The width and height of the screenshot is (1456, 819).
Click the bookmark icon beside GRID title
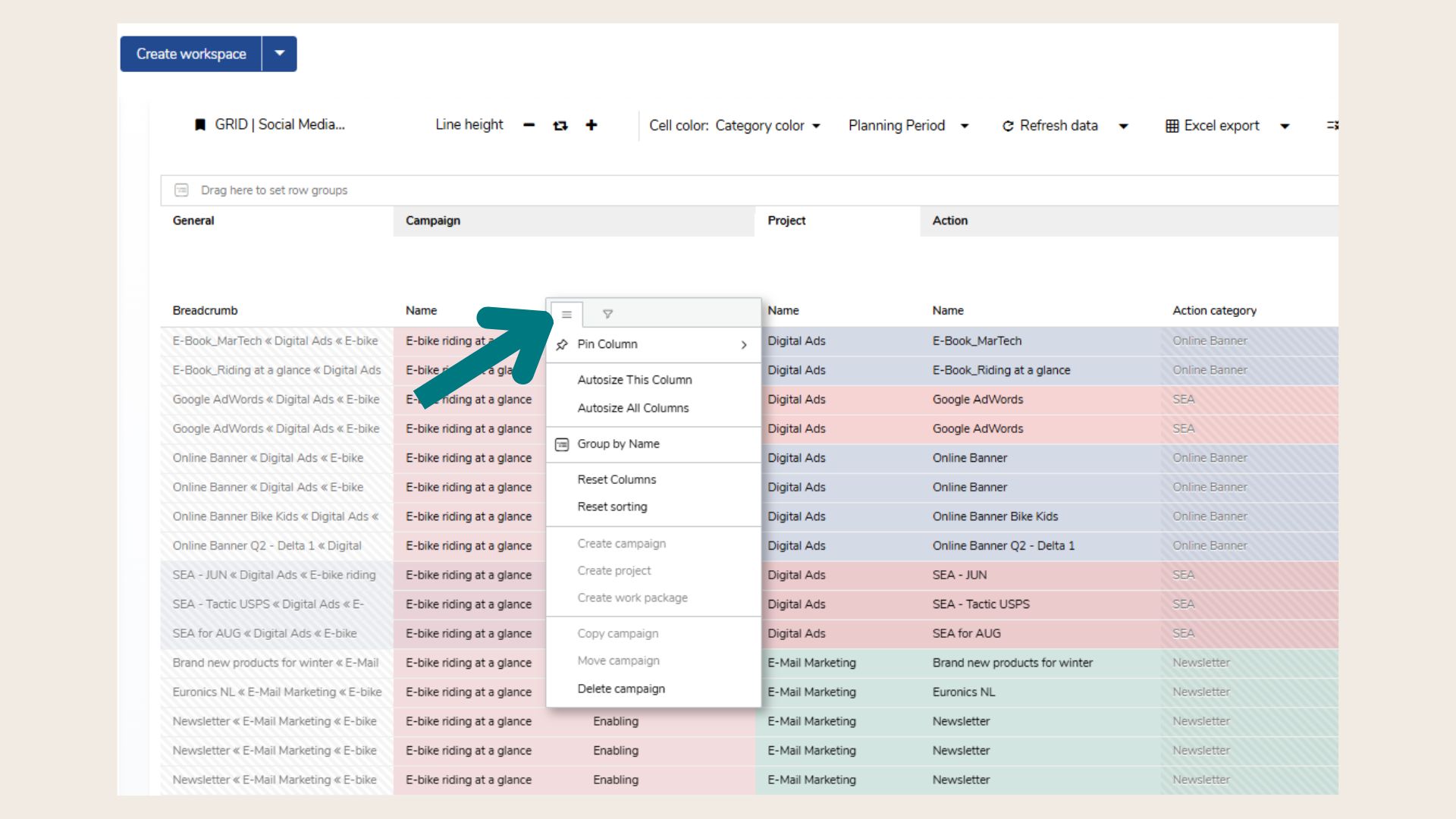[x=200, y=125]
